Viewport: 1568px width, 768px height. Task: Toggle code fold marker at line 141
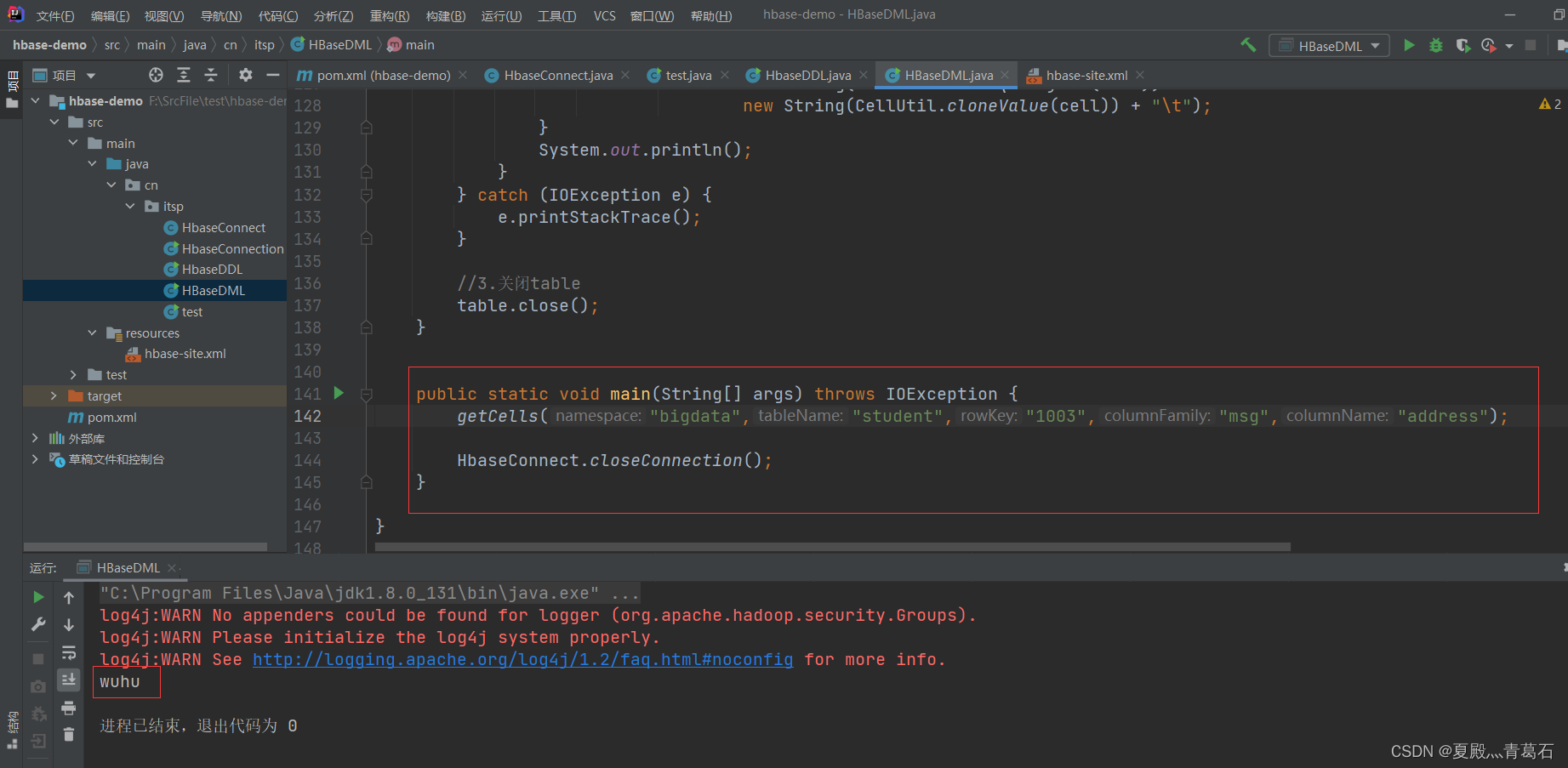point(367,394)
